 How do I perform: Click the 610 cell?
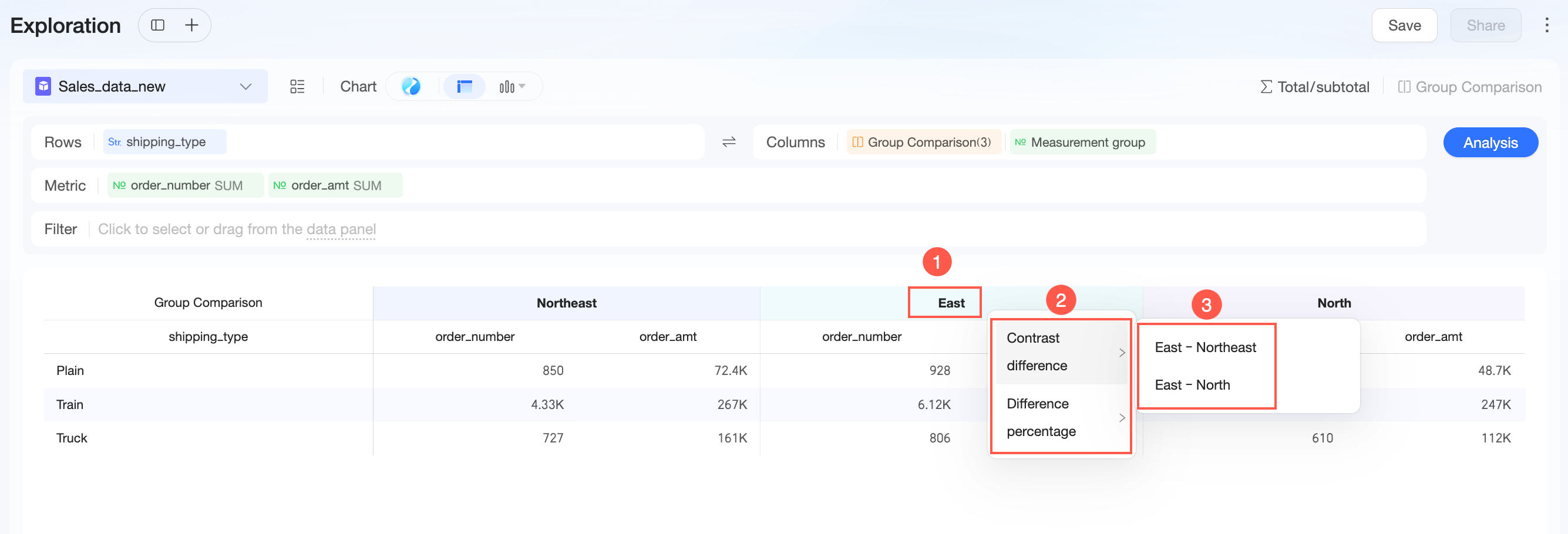tap(1322, 438)
